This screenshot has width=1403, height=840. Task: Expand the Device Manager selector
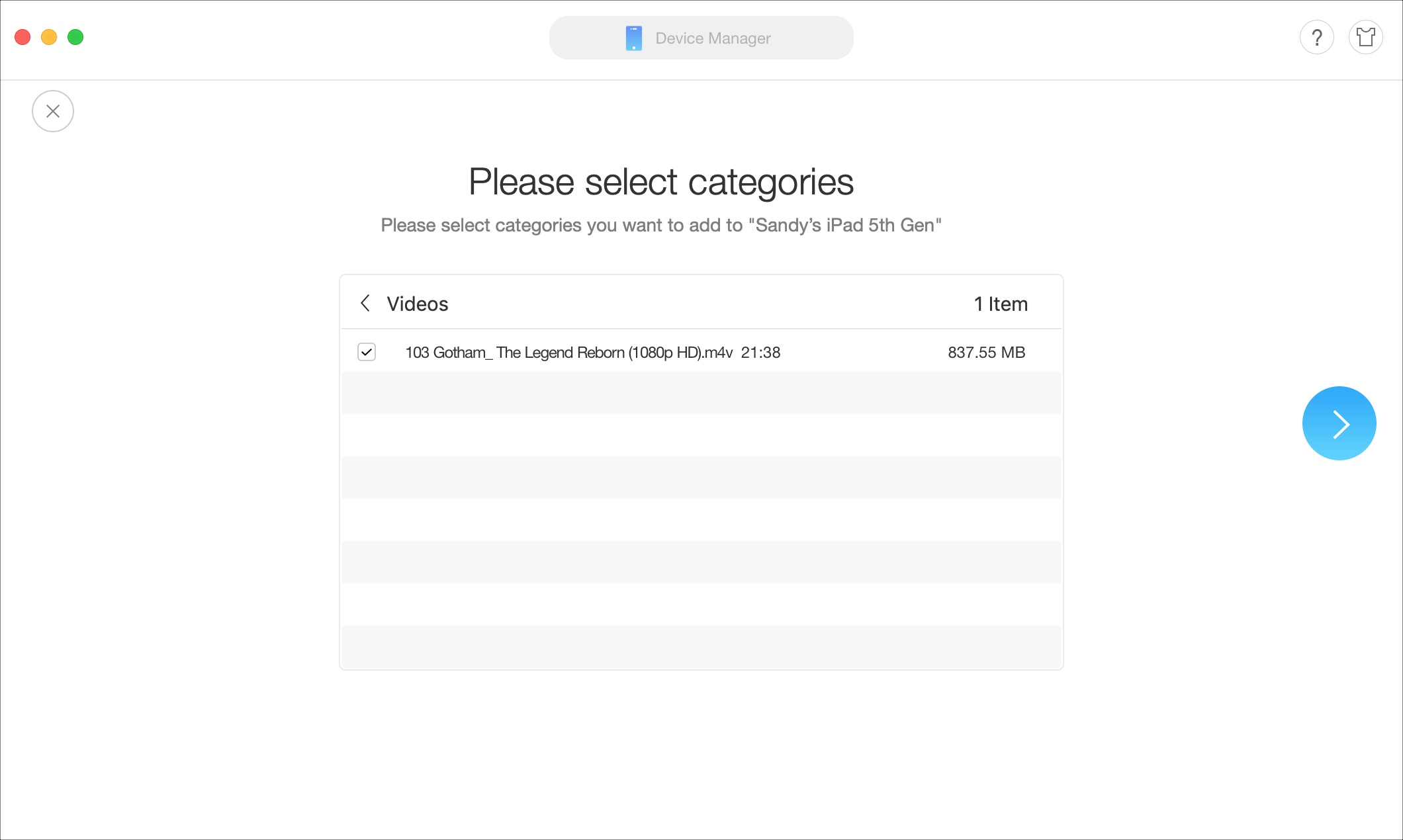click(701, 37)
